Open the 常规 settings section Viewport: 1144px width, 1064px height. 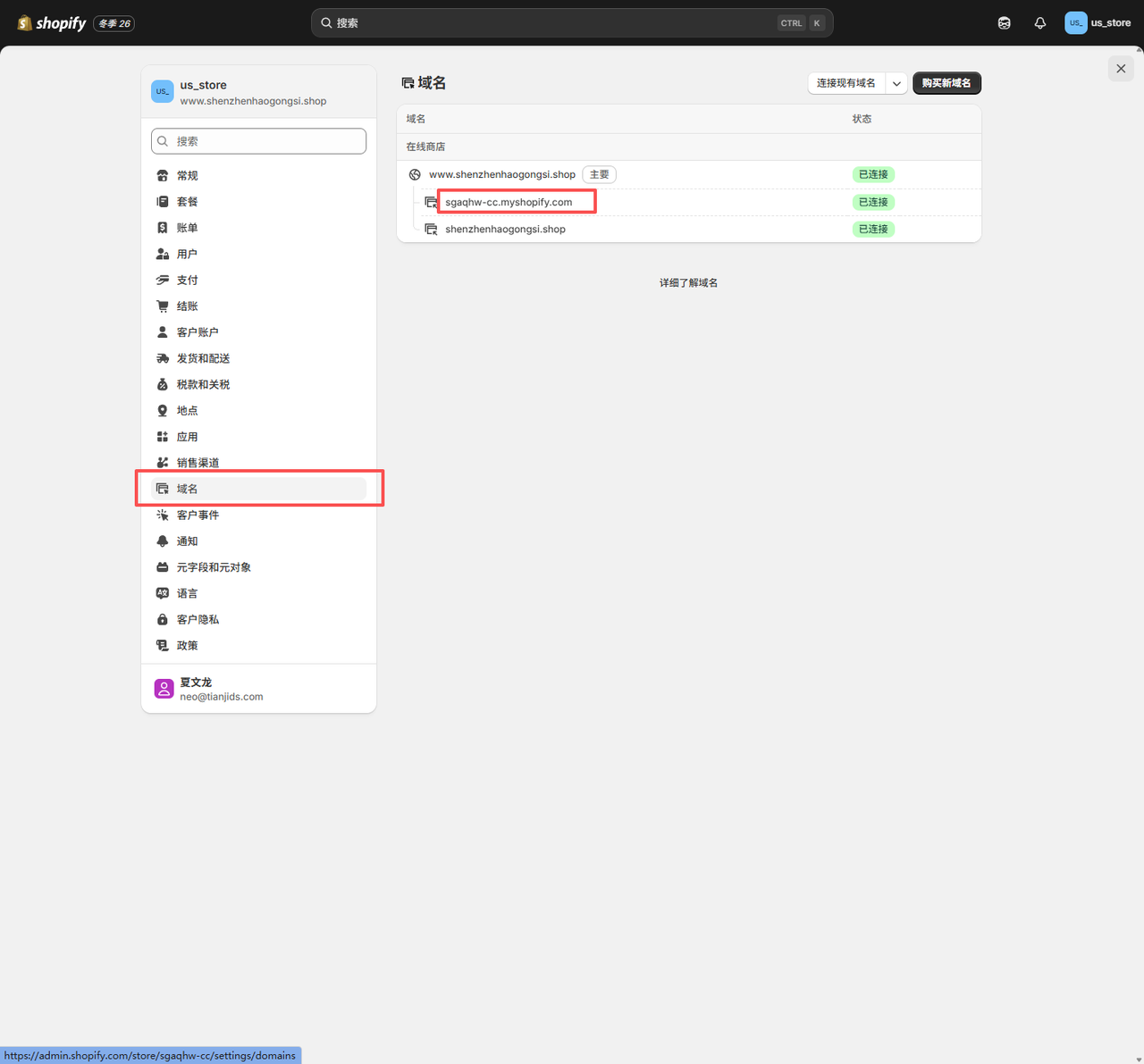pos(187,176)
